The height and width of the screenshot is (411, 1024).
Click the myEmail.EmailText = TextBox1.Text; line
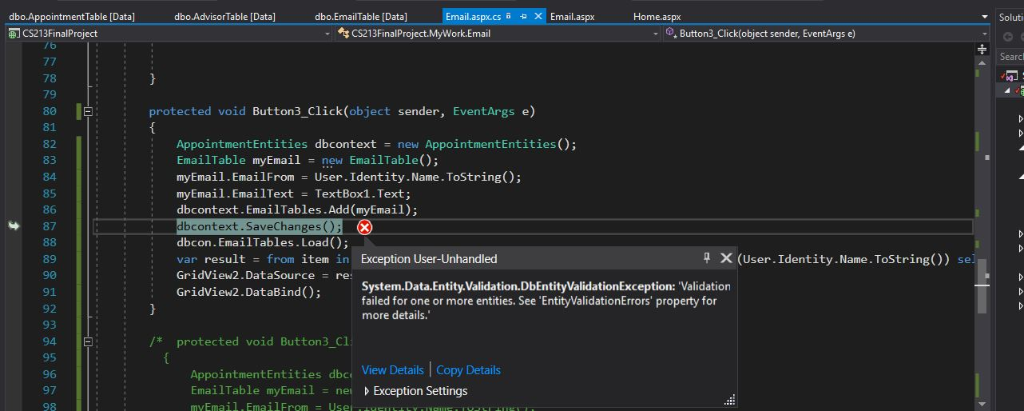click(293, 193)
